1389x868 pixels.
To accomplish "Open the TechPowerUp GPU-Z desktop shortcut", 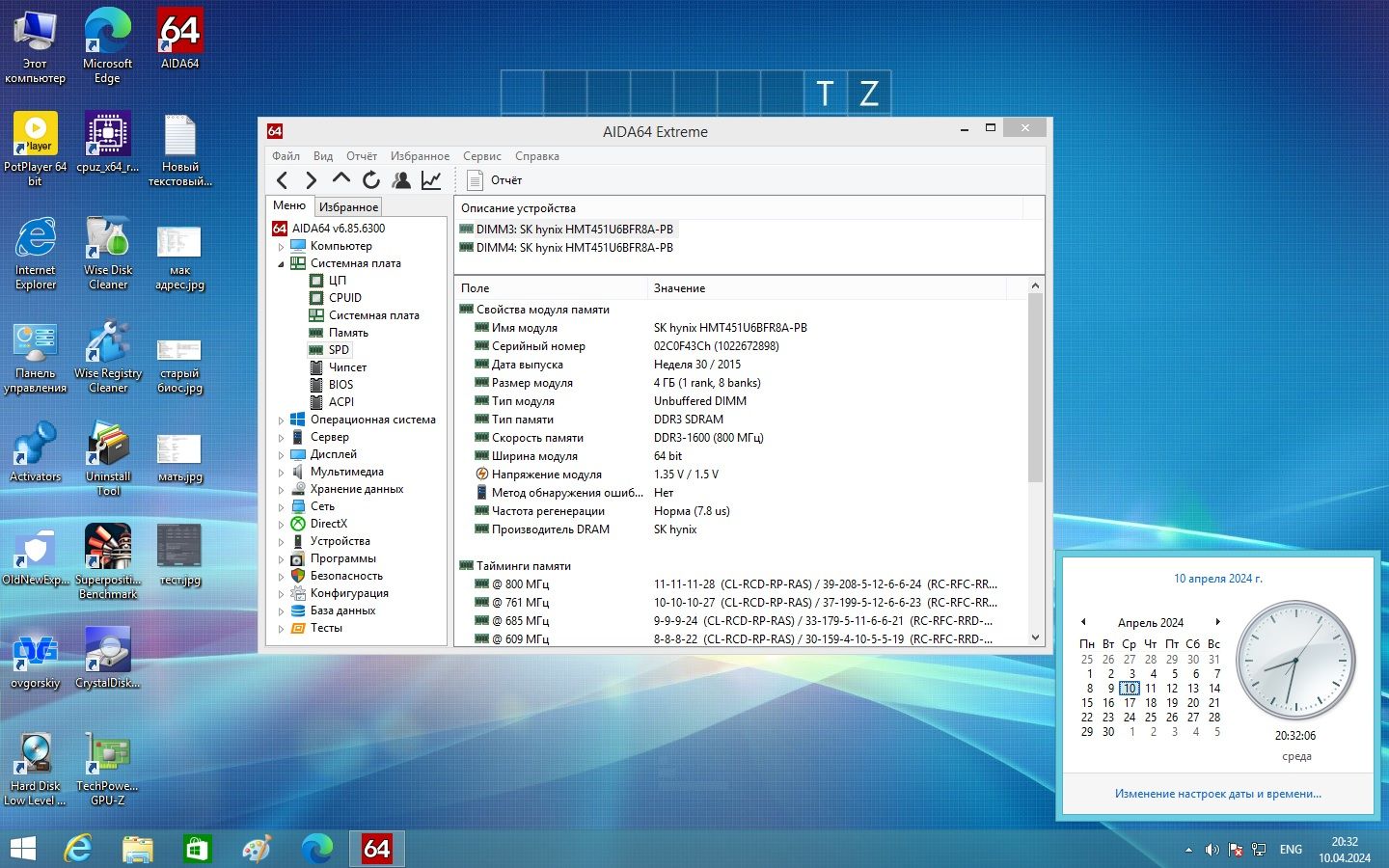I will tap(107, 769).
